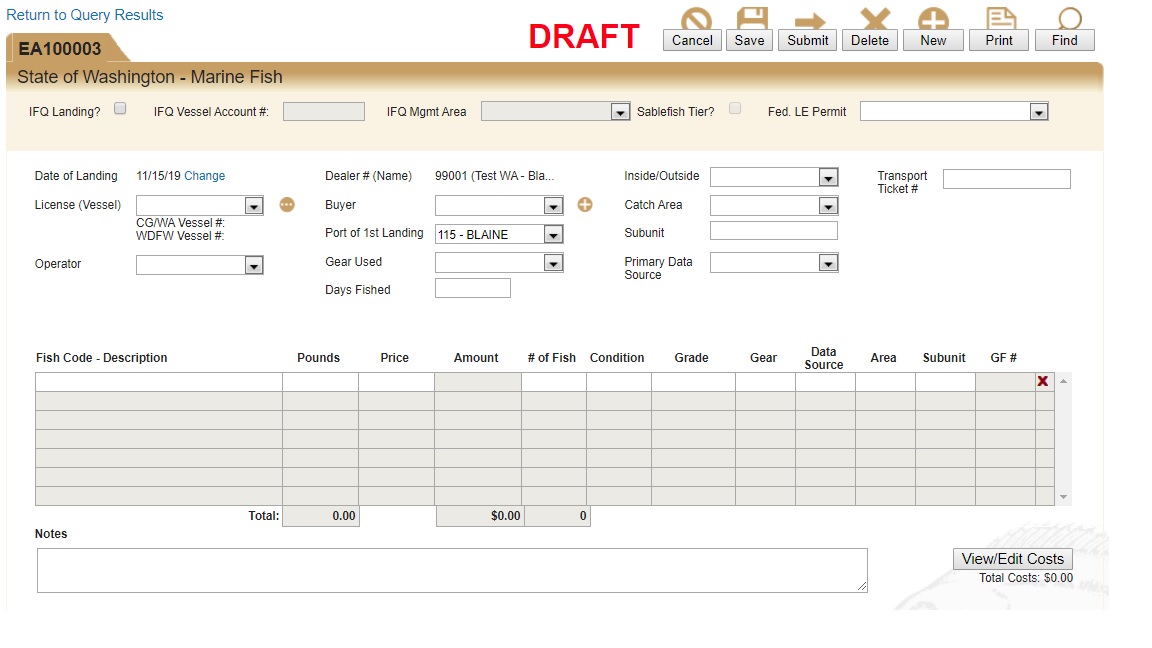Toggle the Sablefish Tier checkbox

click(735, 109)
